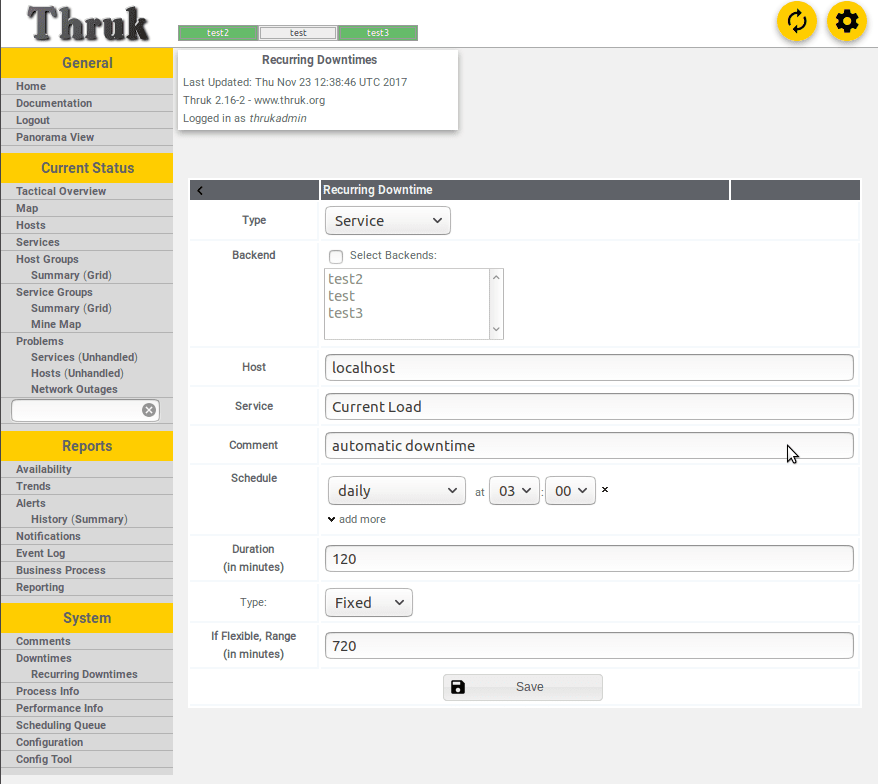The width and height of the screenshot is (878, 784).
Task: Open Map under Current Status
Action: coord(27,208)
